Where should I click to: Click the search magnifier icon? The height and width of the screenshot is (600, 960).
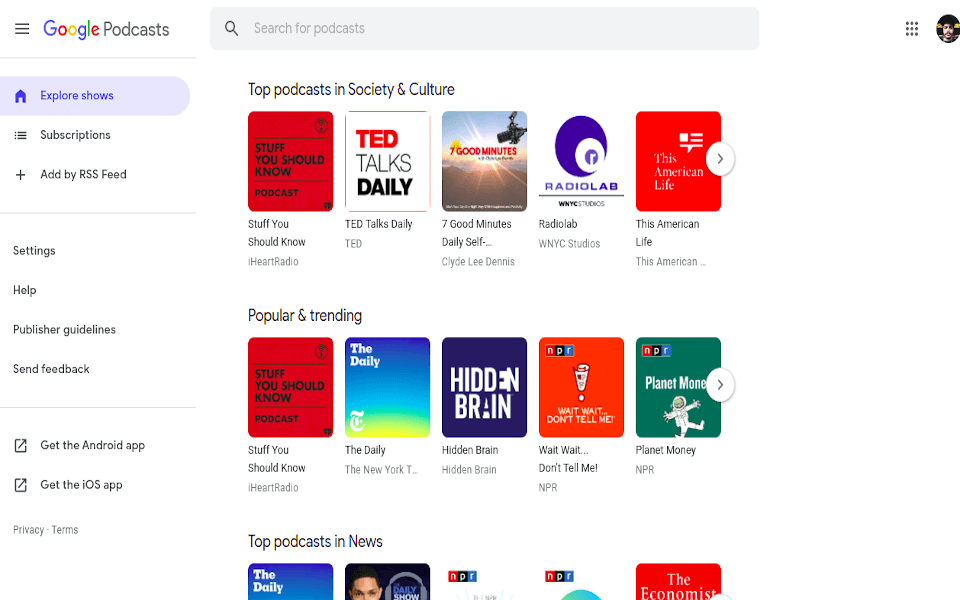click(231, 28)
